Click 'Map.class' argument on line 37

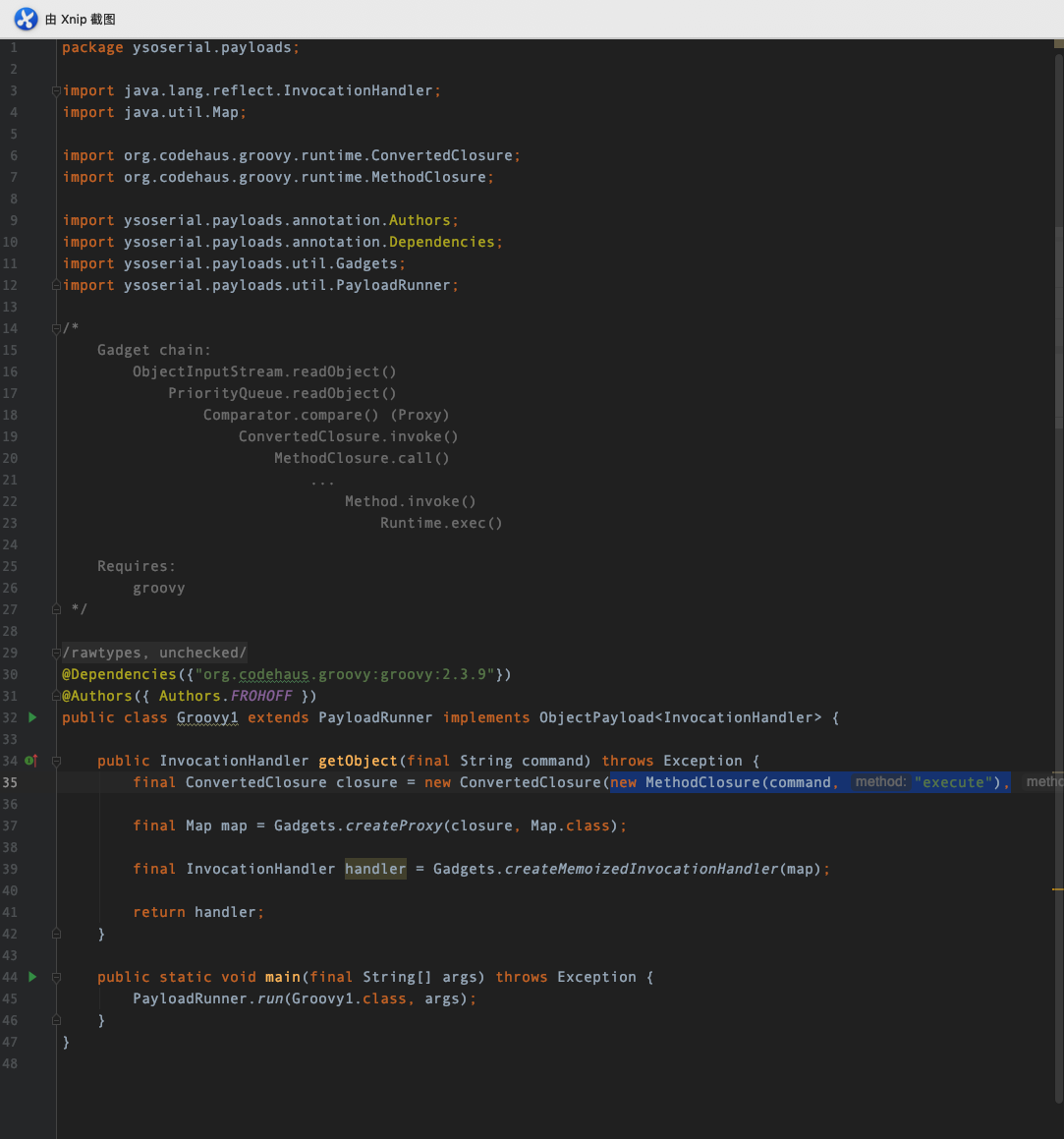click(x=570, y=826)
